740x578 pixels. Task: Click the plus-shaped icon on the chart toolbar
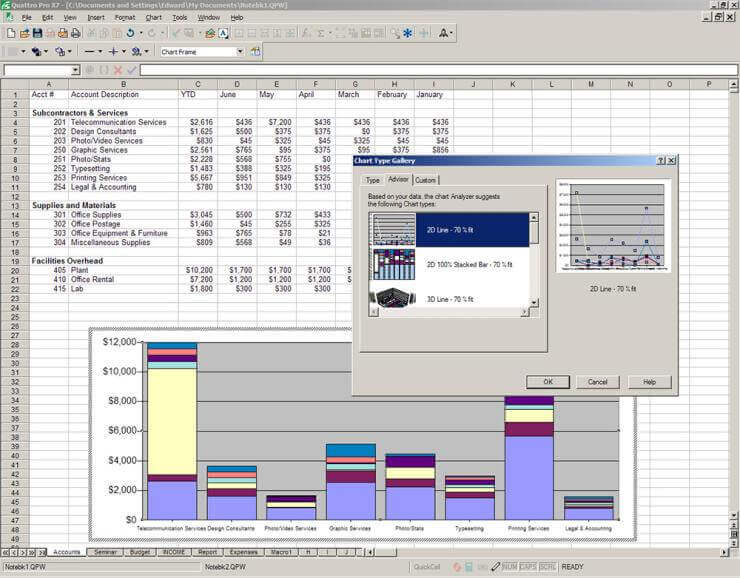(113, 51)
